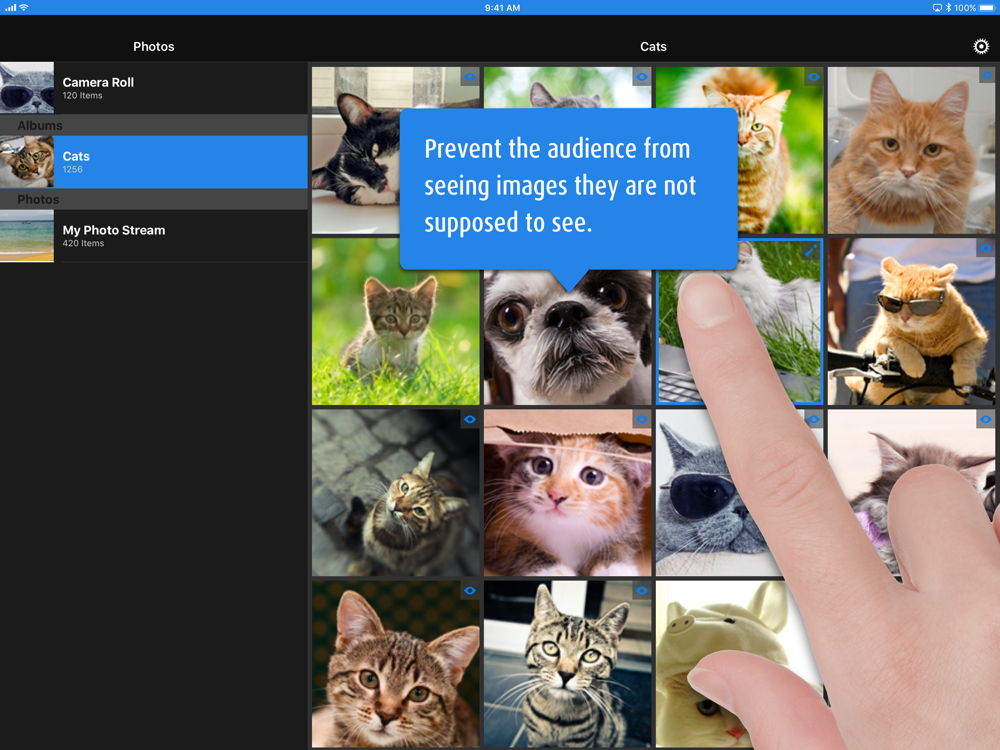This screenshot has width=1000, height=750.
Task: Toggle visibility eye on black-and-white cat photo
Action: pyautogui.click(x=470, y=77)
